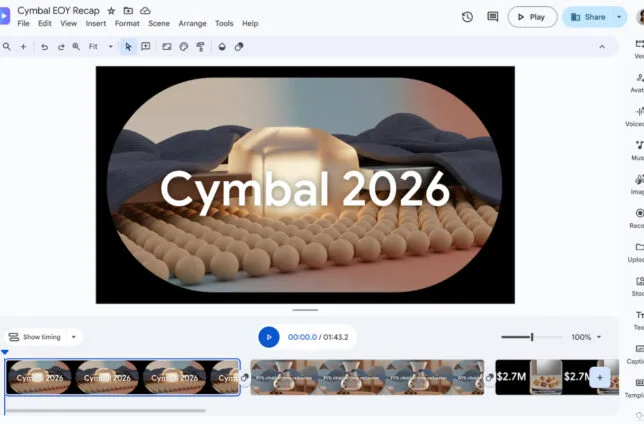
Task: Open the File menu
Action: (23, 23)
